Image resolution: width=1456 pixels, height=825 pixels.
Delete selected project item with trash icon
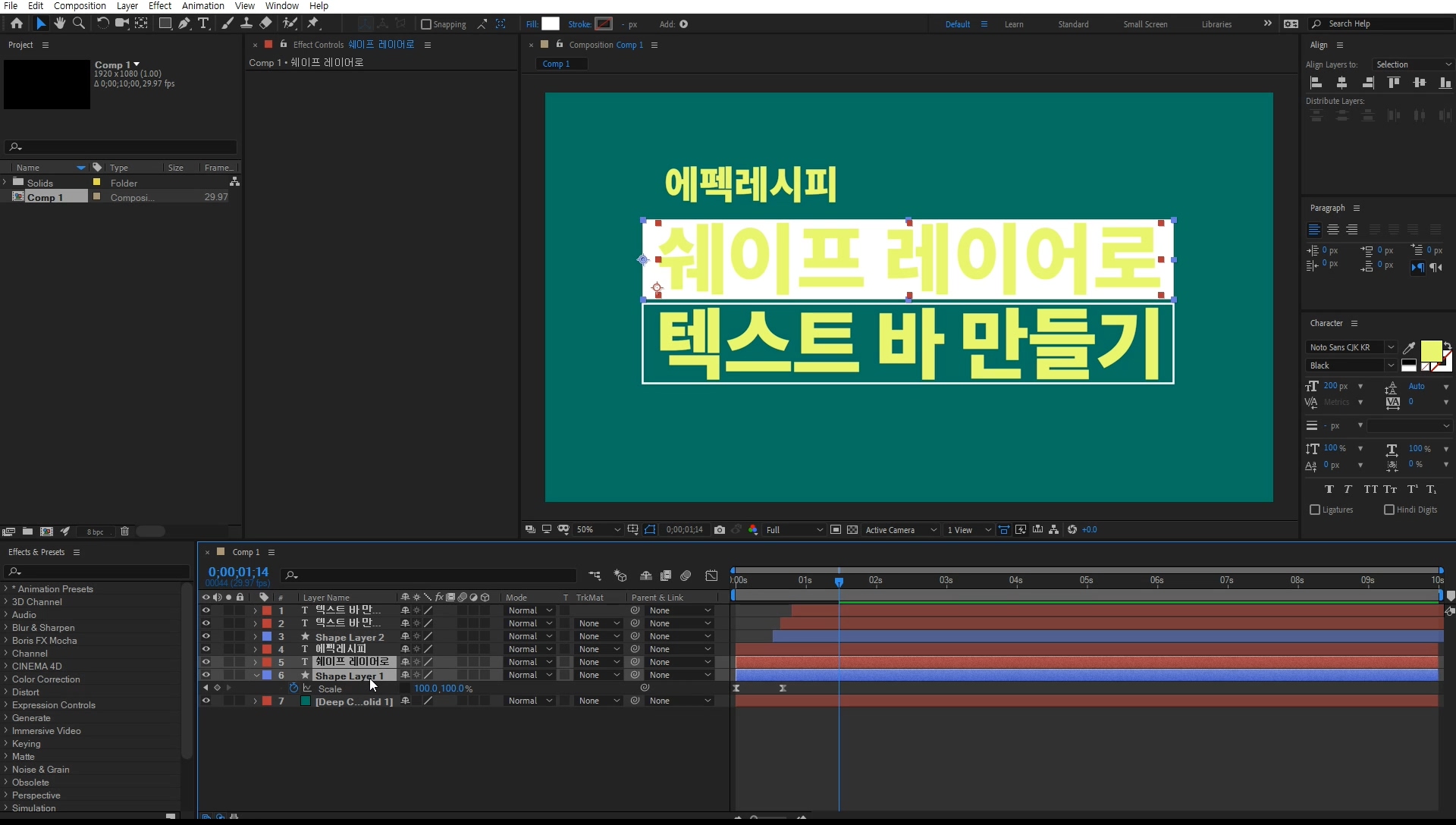coord(125,532)
